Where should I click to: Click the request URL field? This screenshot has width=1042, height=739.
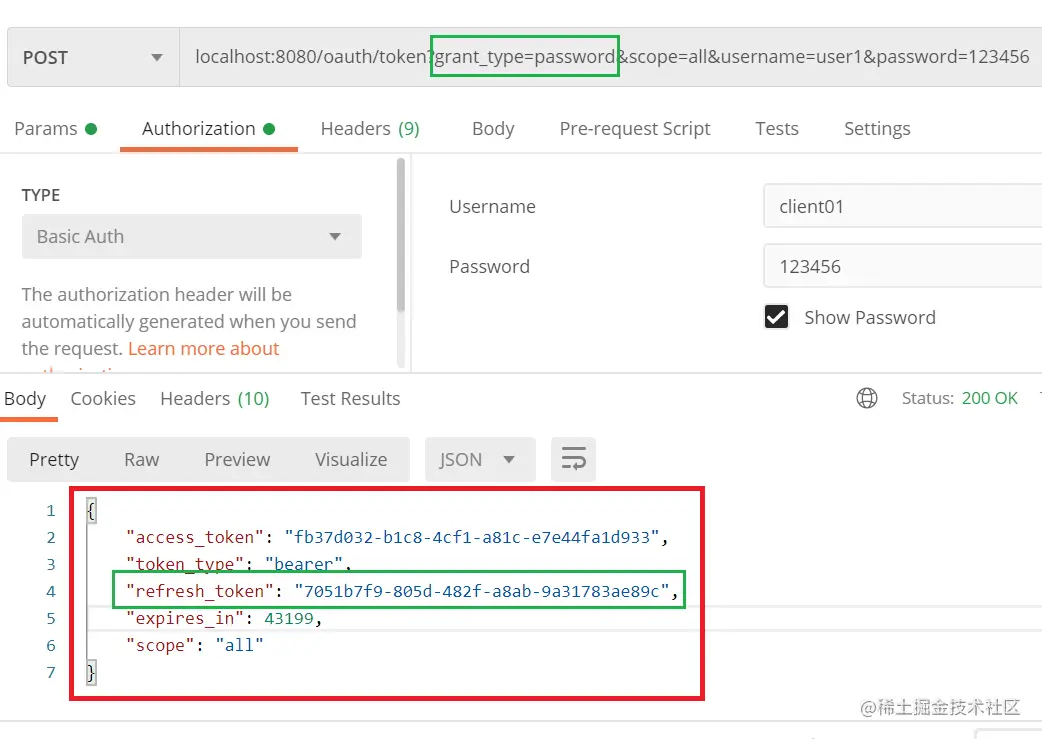611,57
